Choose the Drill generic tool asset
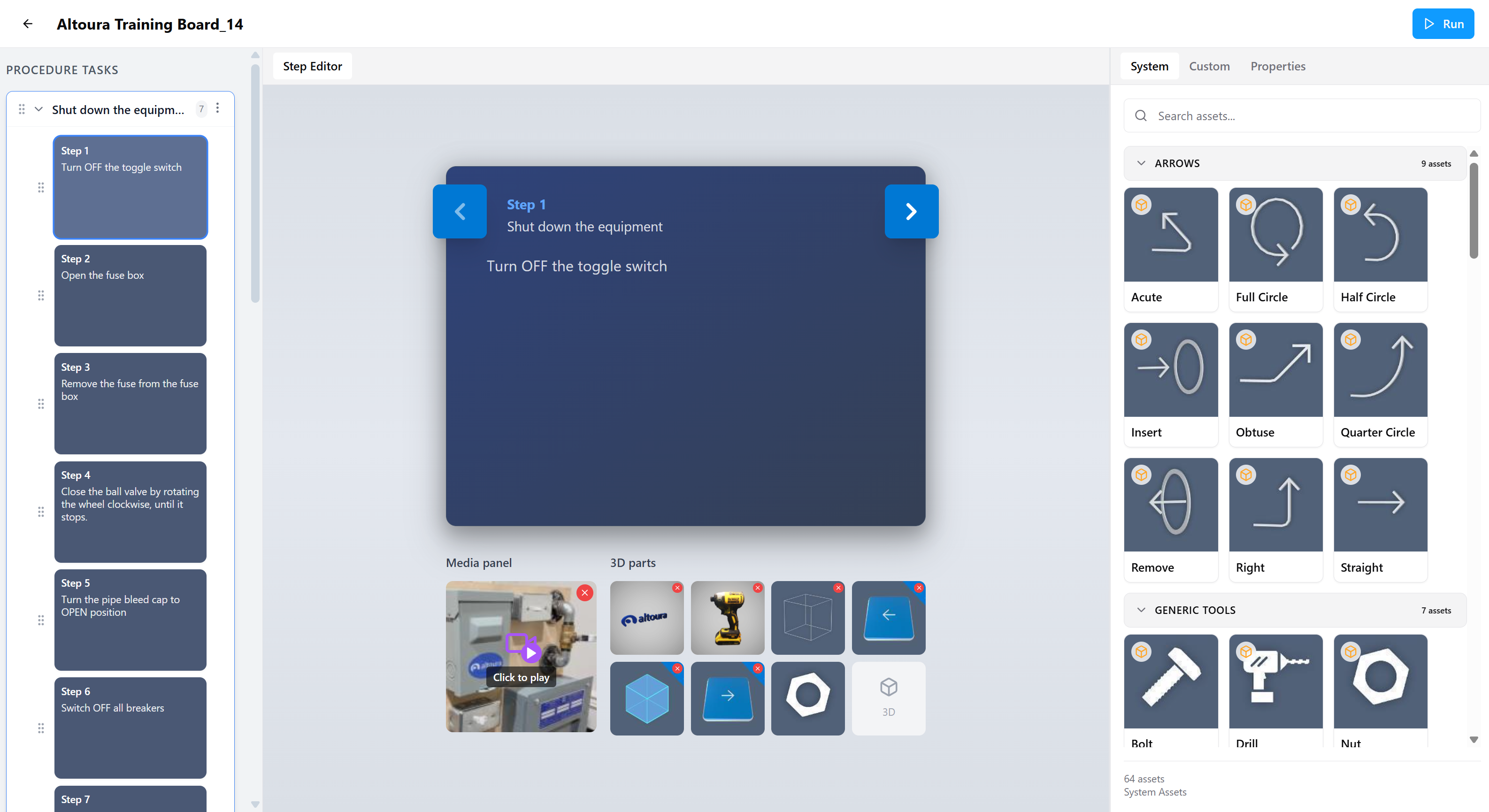1489x812 pixels. 1275,690
